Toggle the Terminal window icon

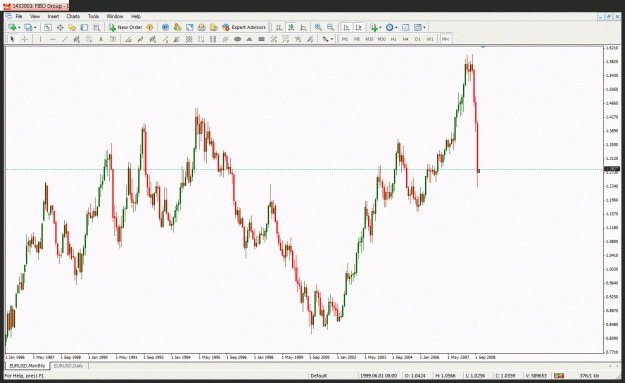pos(84,27)
